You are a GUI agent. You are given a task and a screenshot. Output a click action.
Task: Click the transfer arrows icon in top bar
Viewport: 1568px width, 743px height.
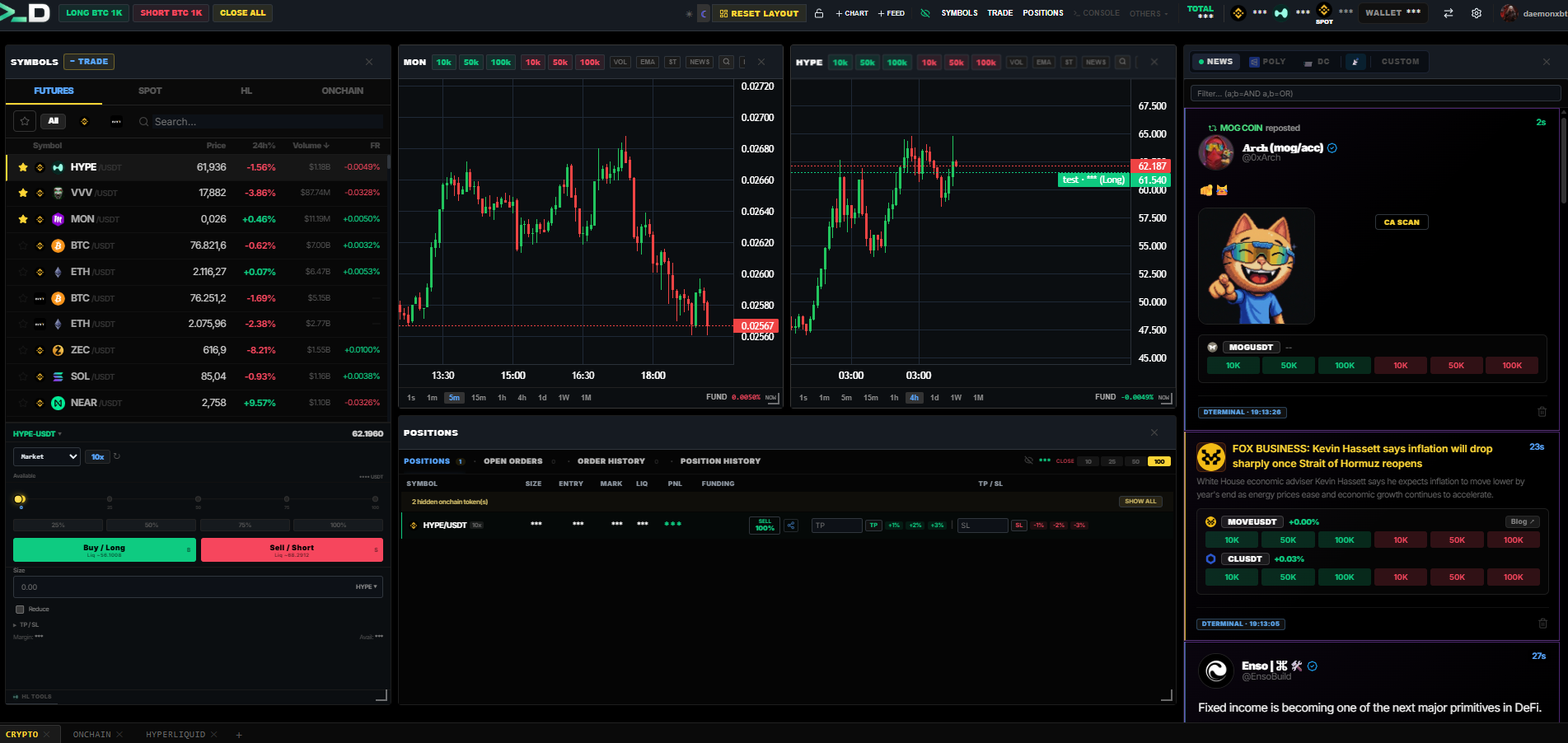[x=1449, y=13]
